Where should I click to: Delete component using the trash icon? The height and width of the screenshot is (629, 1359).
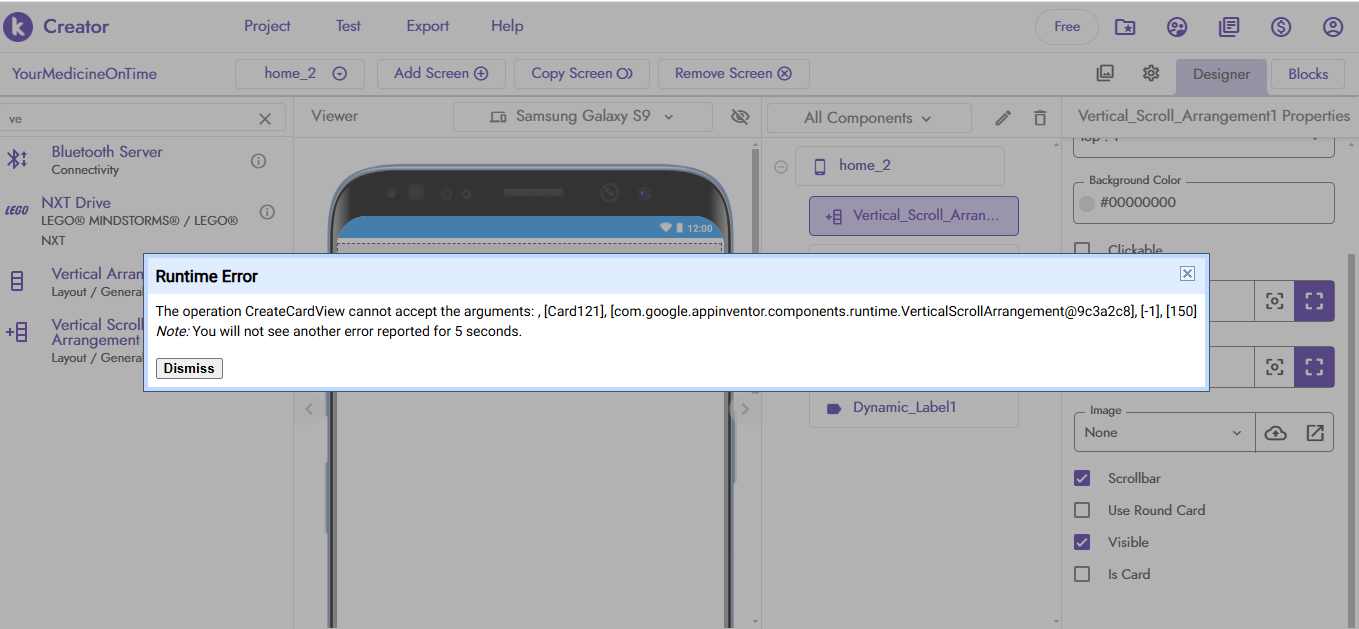[1040, 118]
